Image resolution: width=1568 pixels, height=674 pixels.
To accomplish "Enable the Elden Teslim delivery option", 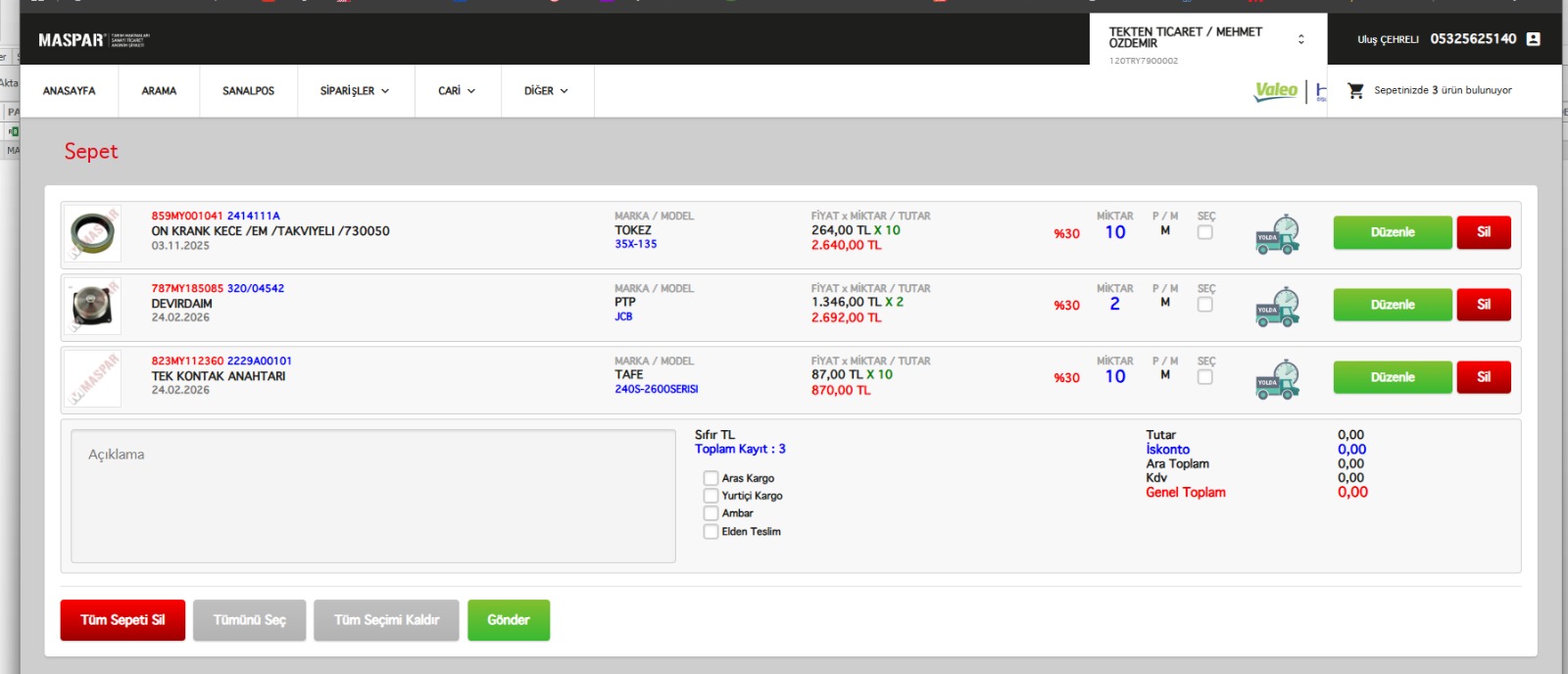I will [x=710, y=531].
